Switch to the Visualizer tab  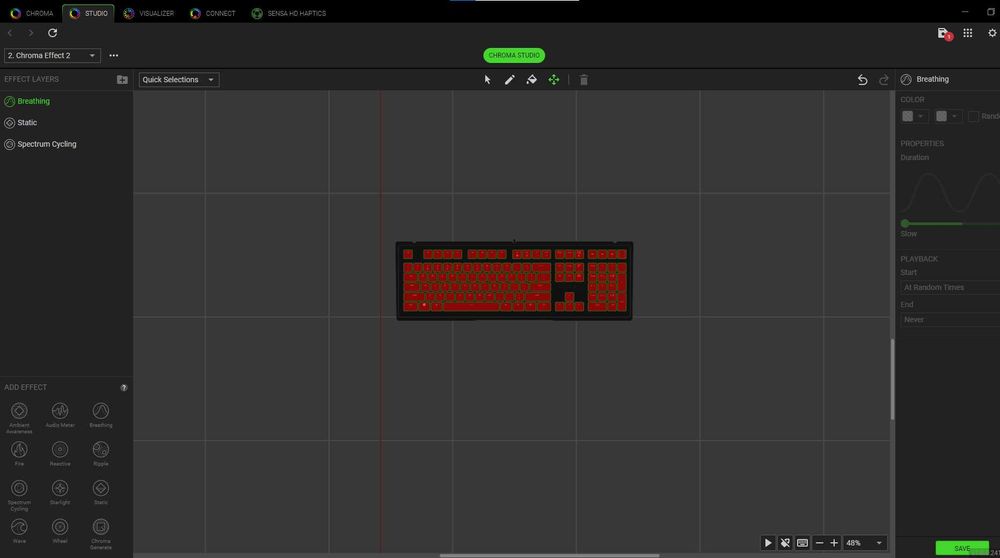point(149,13)
